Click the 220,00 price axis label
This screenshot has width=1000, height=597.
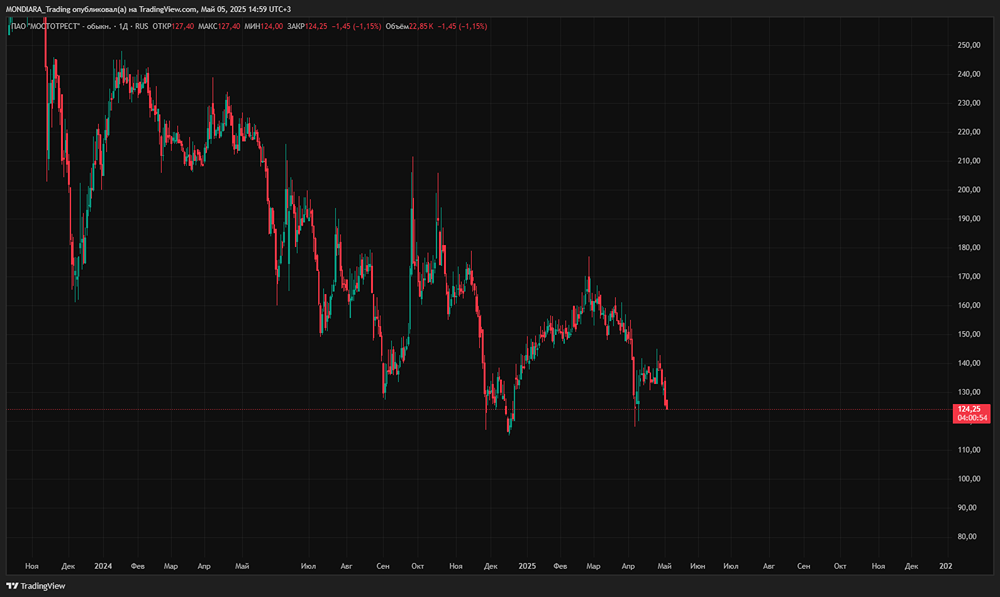point(969,132)
